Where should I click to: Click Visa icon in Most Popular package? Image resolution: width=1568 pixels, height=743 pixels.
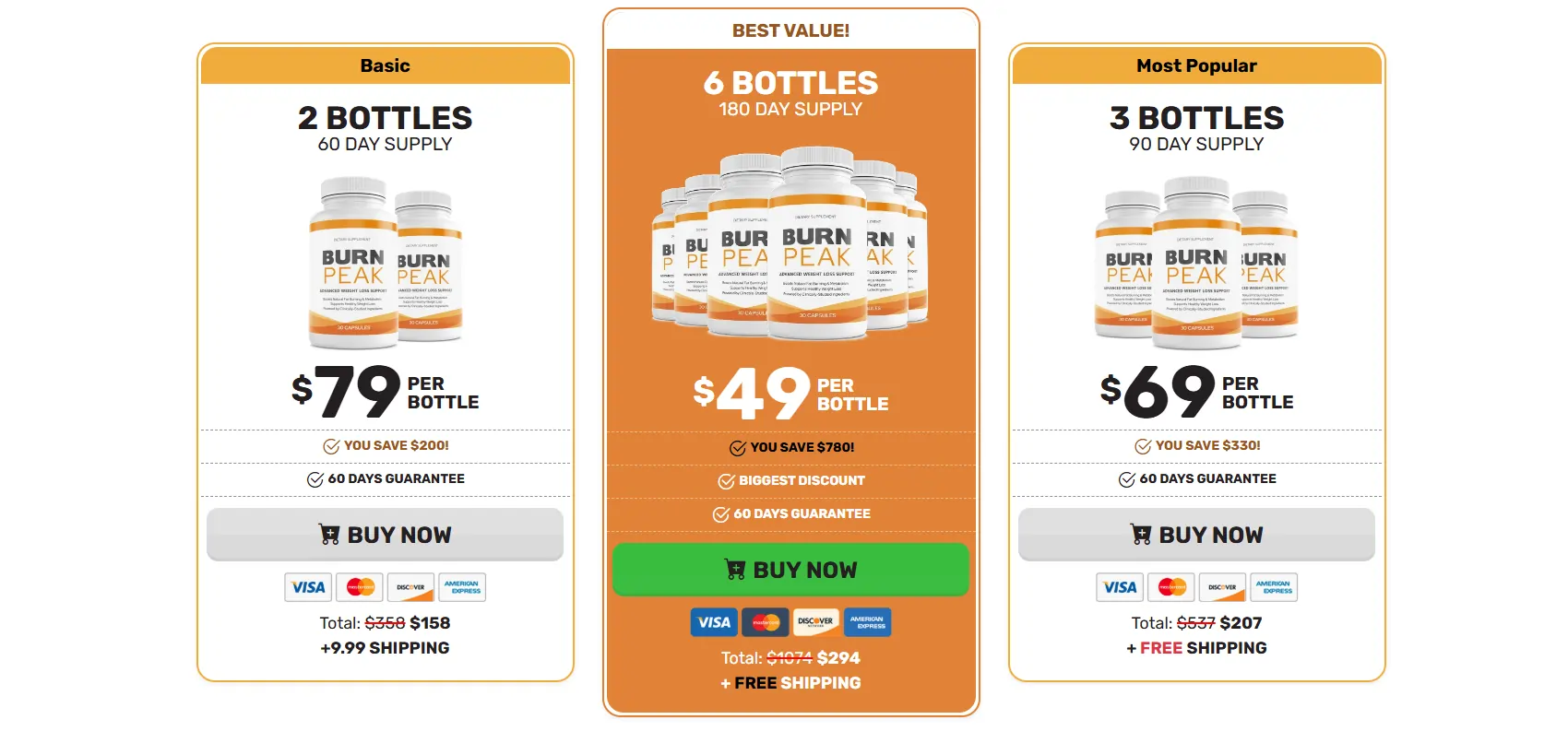point(1120,587)
